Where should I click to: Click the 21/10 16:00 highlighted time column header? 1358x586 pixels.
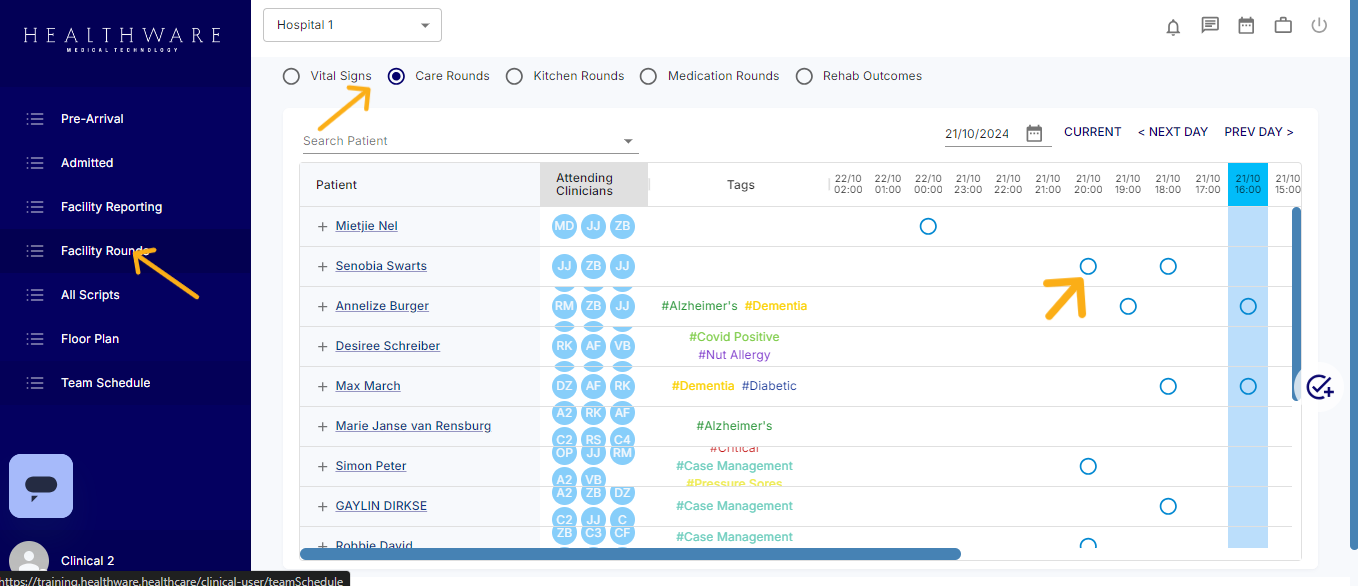click(x=1247, y=184)
